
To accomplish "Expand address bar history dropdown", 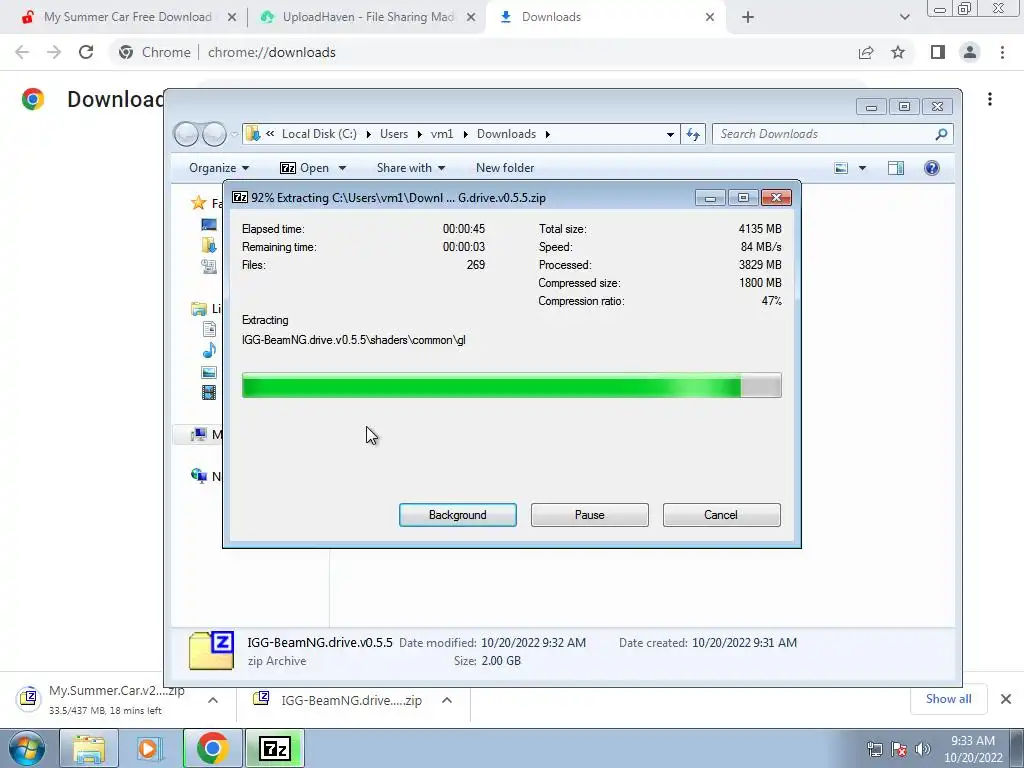I will [x=670, y=135].
